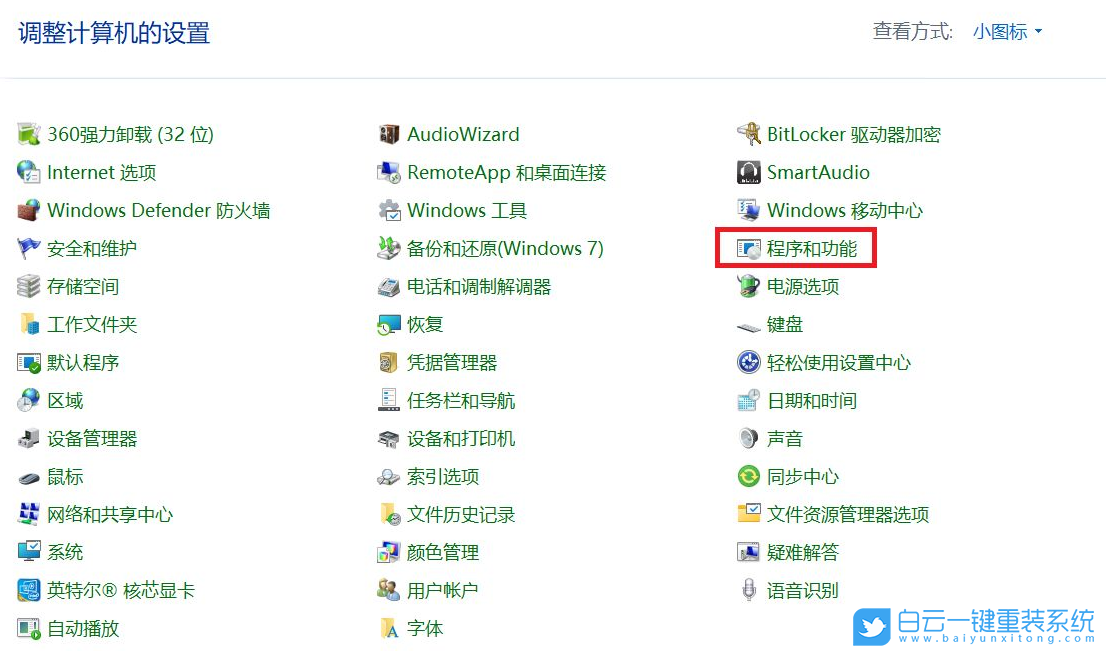Open 用户帐户 (User Accounts)
Image resolution: width=1106 pixels, height=651 pixels.
click(x=444, y=590)
